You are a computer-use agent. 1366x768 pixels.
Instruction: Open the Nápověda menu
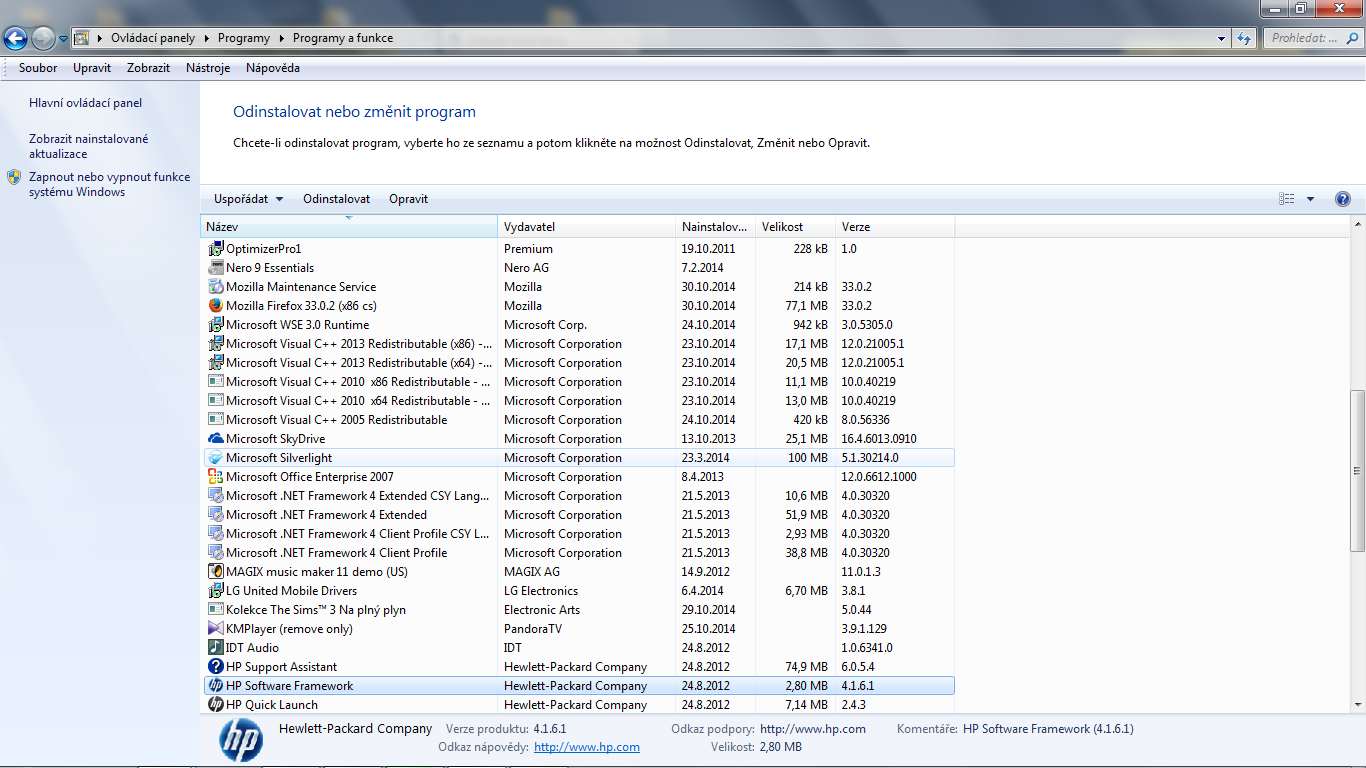coord(273,68)
